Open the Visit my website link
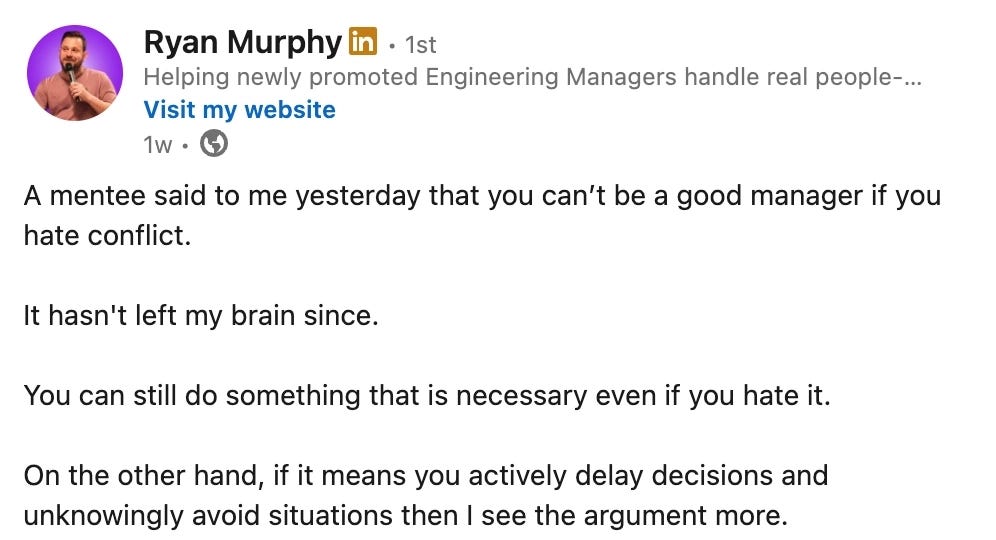This screenshot has width=996, height=540. [239, 110]
